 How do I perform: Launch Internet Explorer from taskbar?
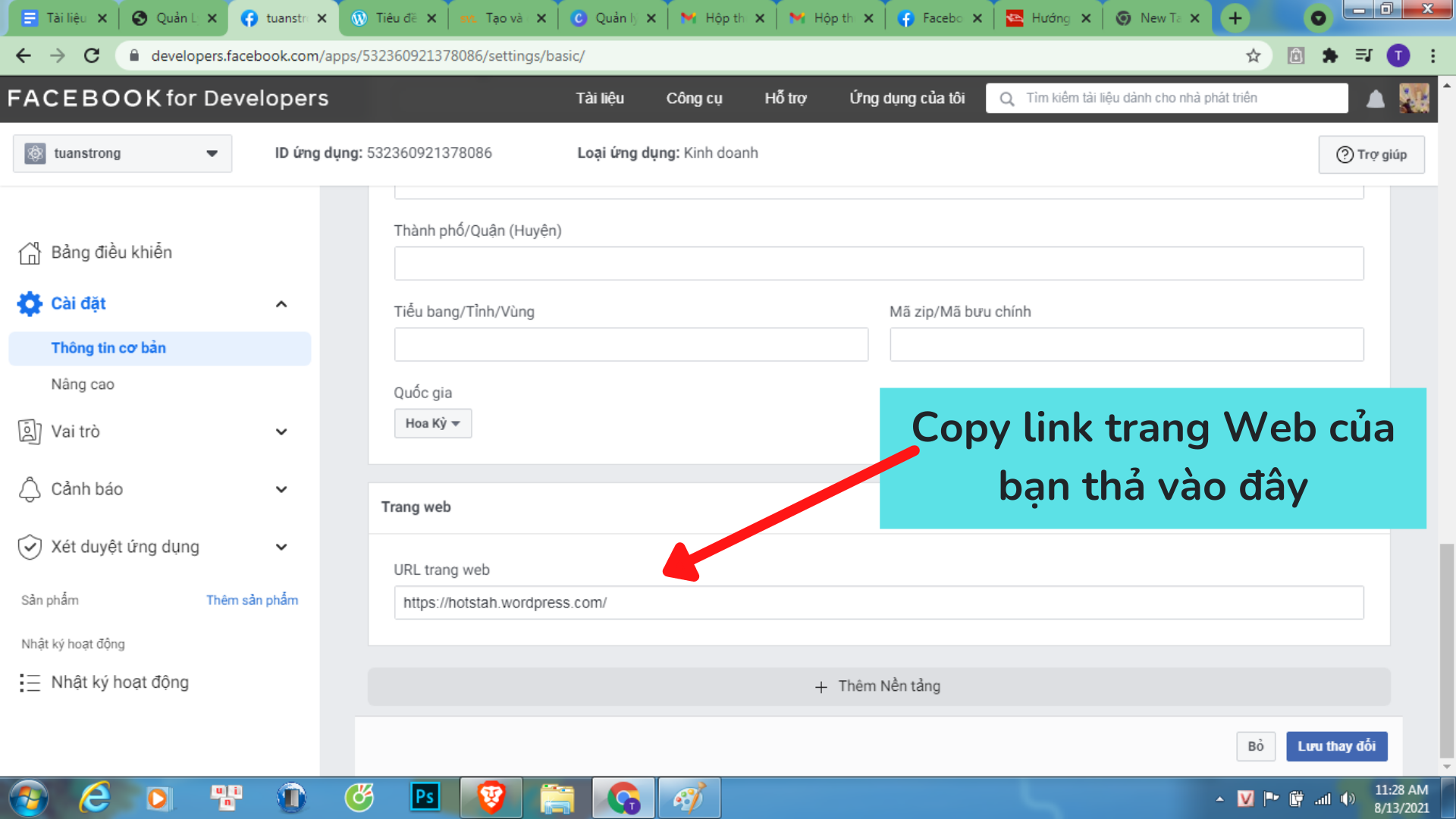(x=95, y=799)
